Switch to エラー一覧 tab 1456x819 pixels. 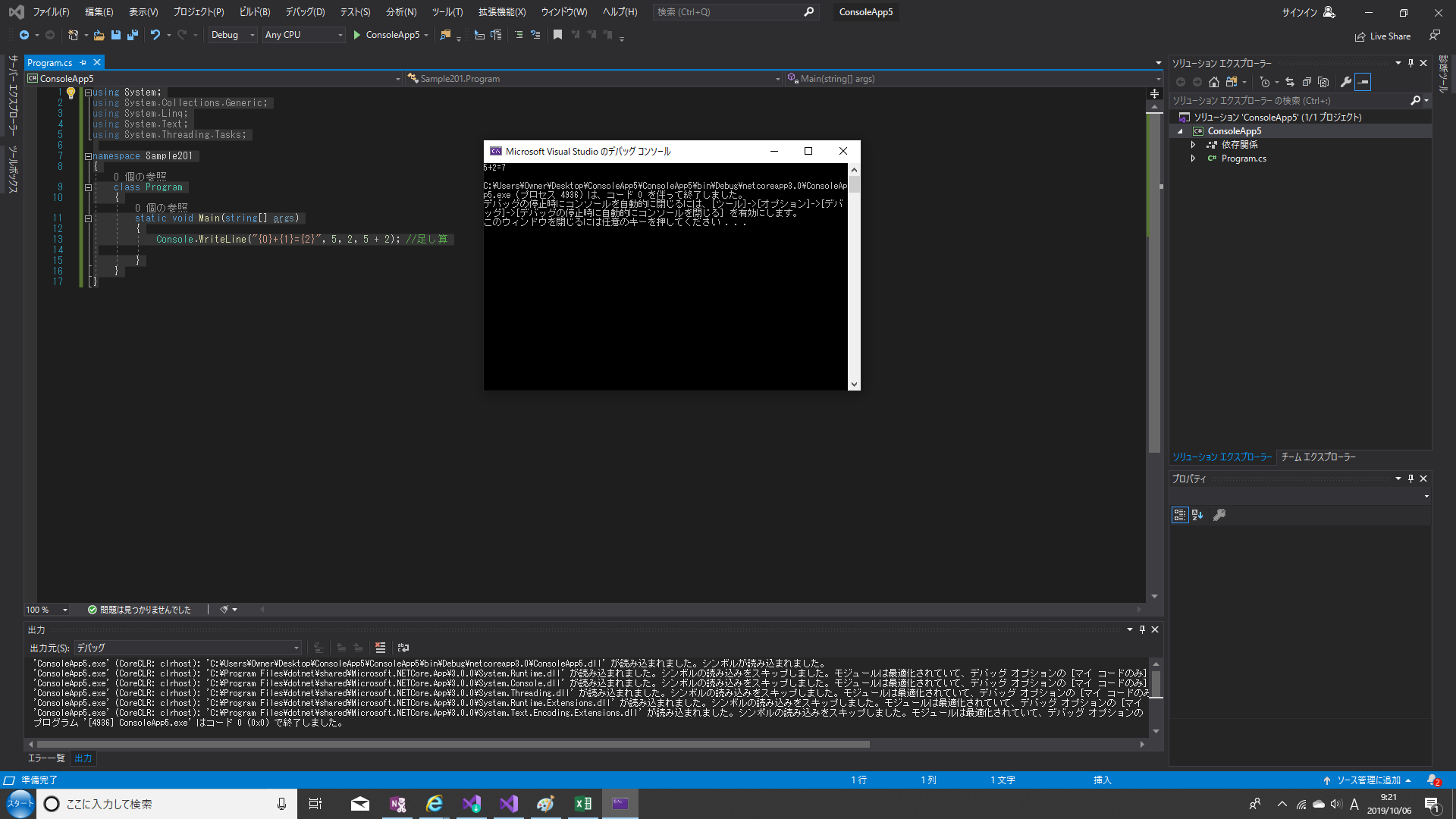point(46,758)
